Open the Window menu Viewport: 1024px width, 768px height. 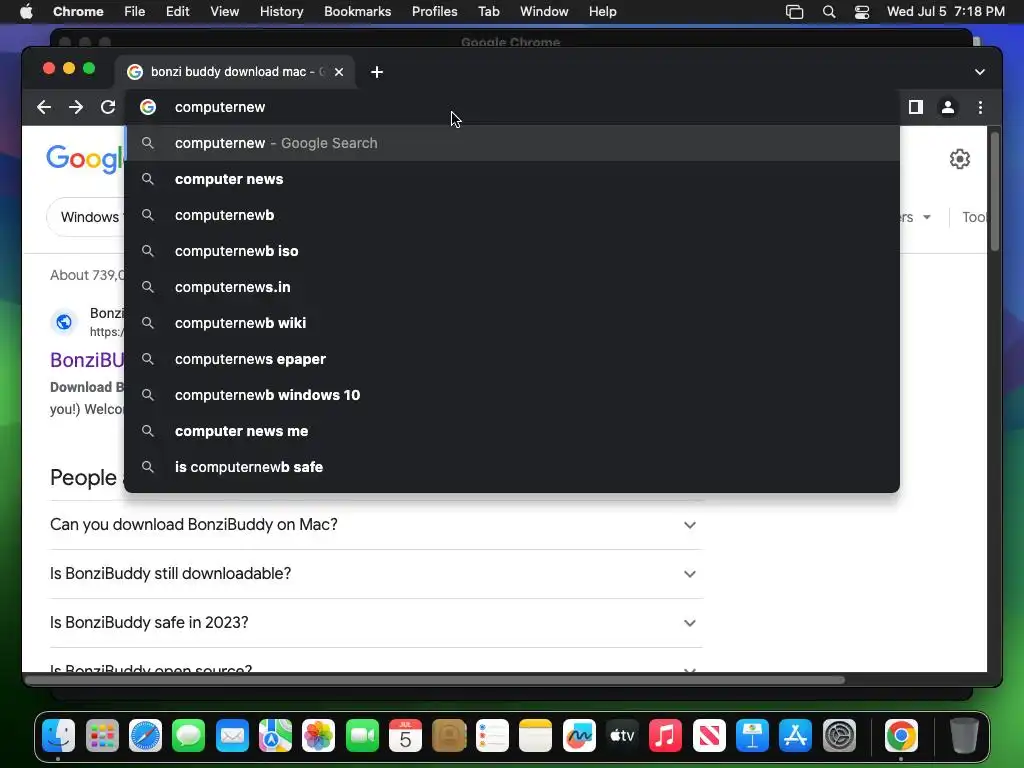click(x=544, y=11)
